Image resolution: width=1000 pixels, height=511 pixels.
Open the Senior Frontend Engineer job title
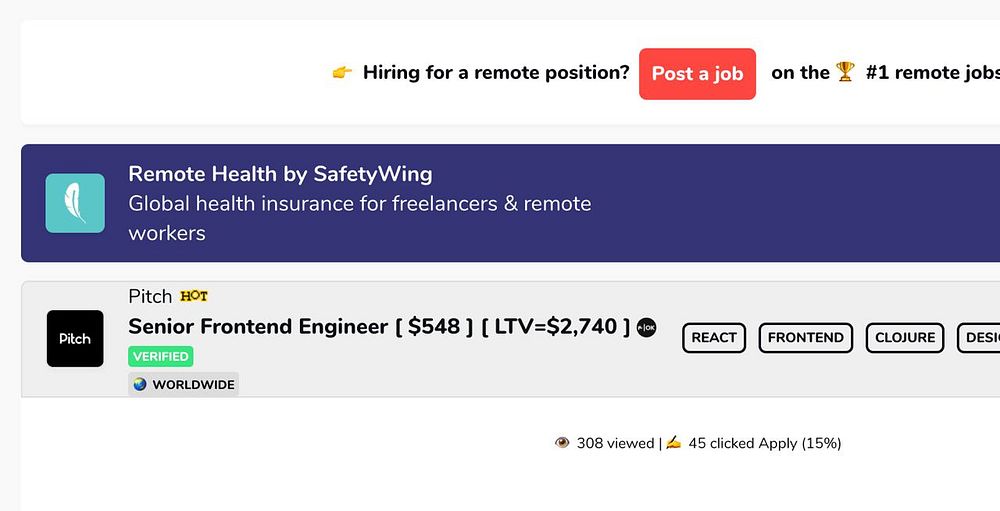tap(258, 327)
